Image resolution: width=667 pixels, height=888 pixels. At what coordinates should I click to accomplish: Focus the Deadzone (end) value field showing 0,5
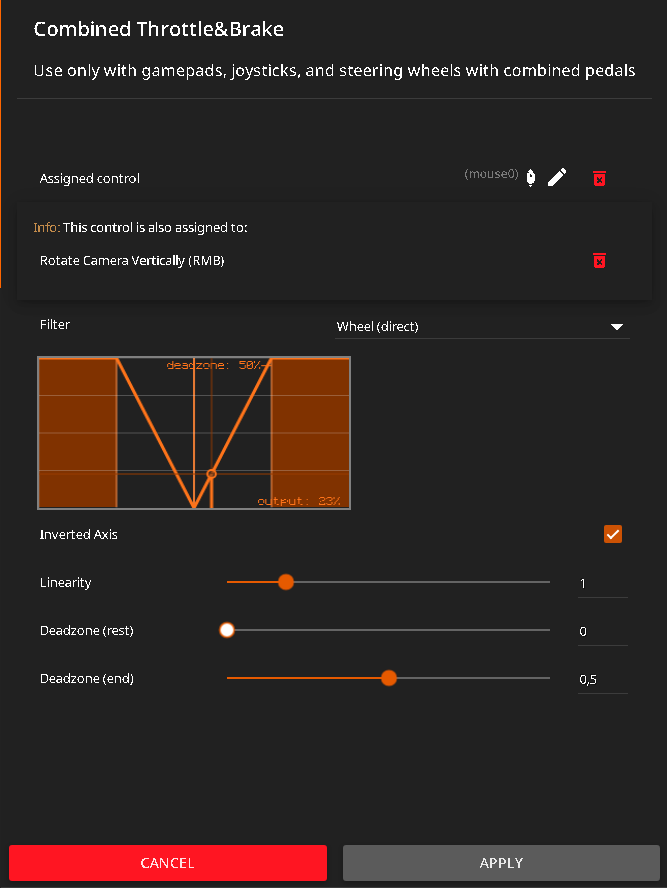pos(602,679)
